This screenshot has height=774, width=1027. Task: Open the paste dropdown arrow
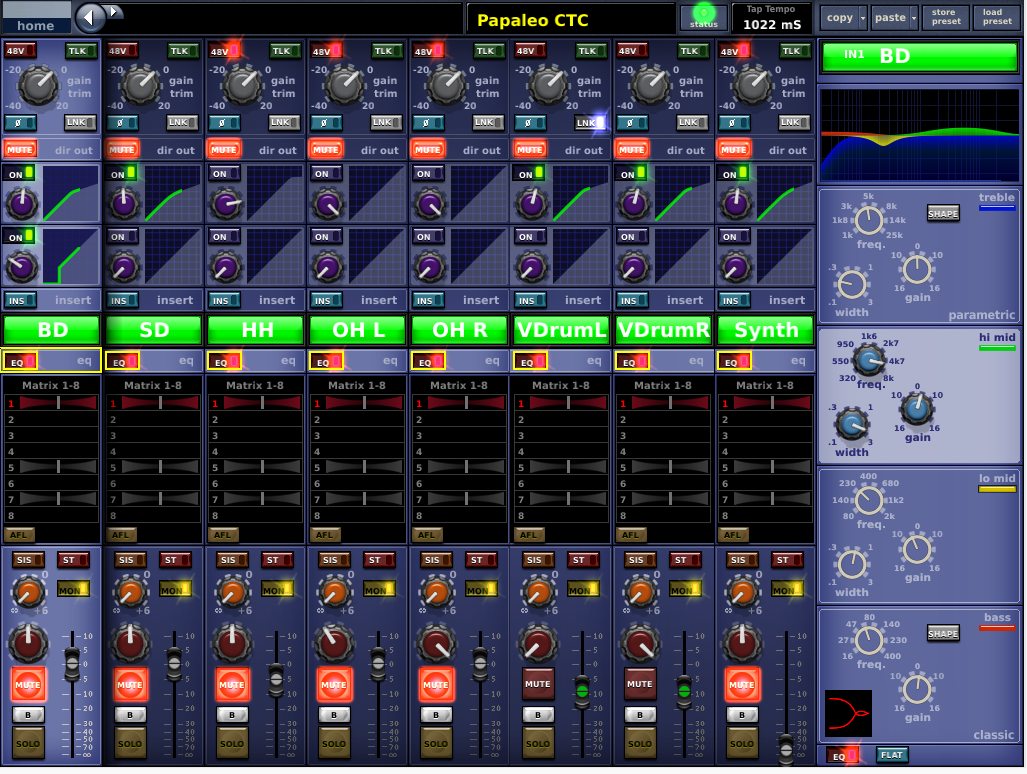click(913, 18)
